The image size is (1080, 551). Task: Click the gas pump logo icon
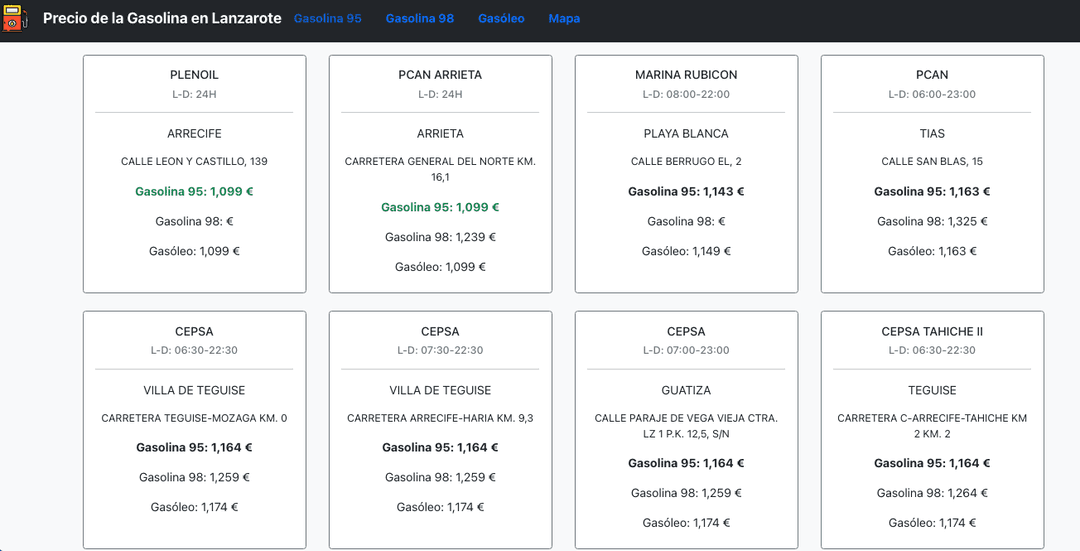(15, 19)
